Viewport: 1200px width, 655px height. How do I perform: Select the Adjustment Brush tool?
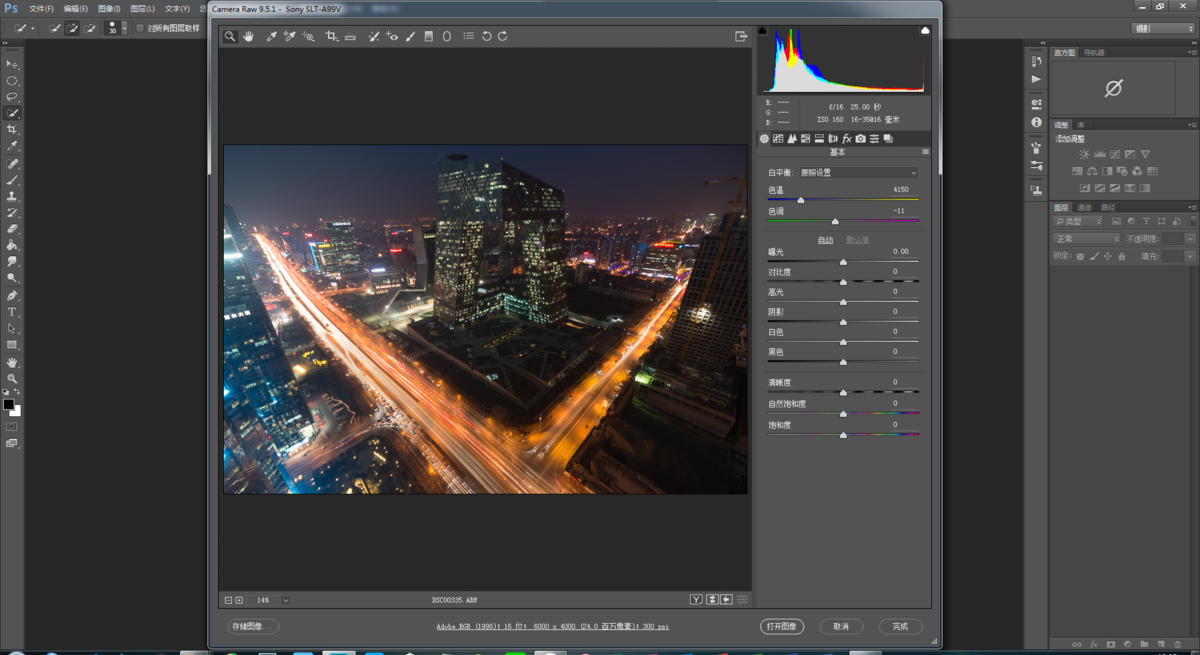coord(411,36)
